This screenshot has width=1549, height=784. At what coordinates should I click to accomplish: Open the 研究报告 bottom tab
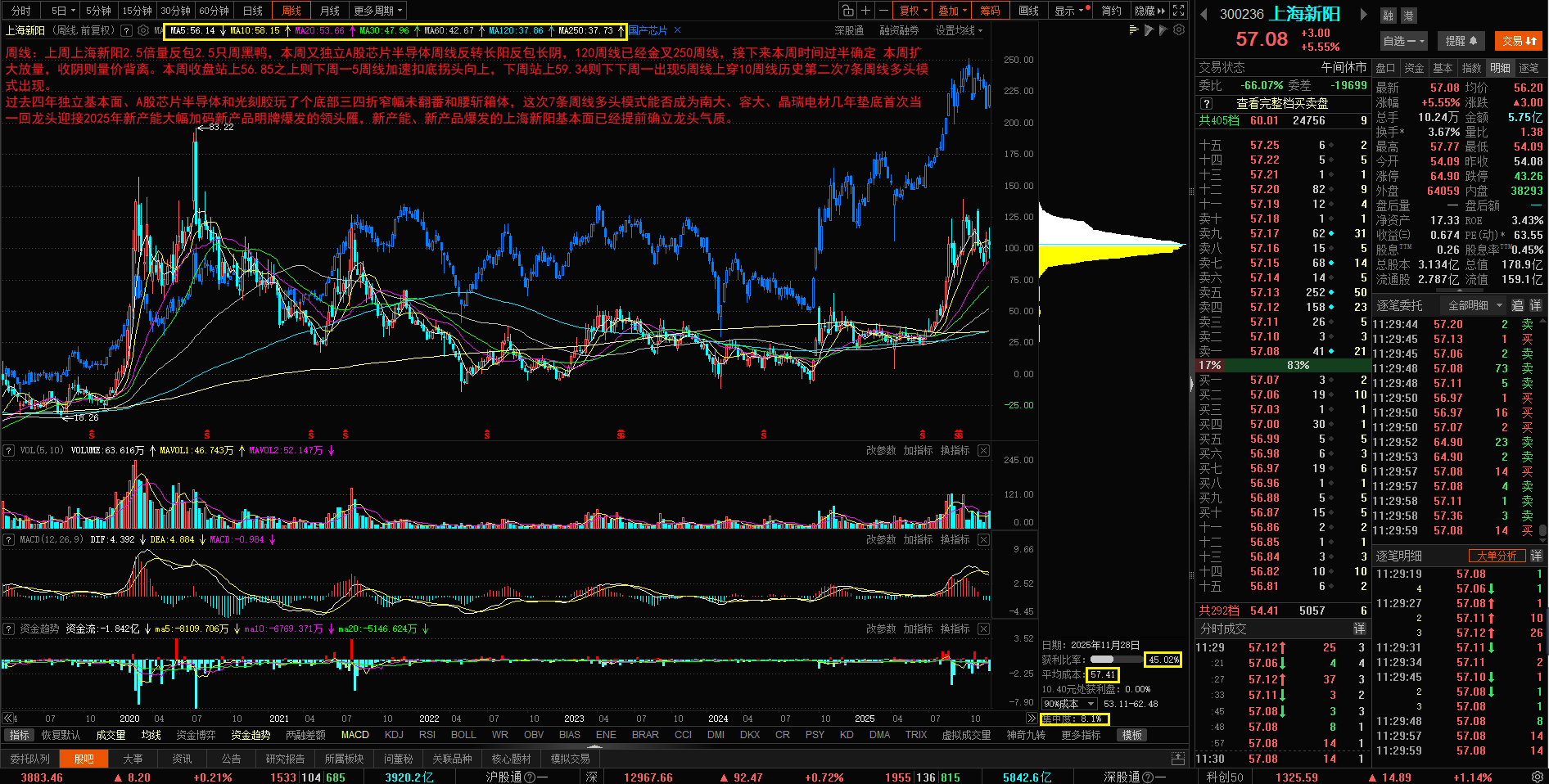click(285, 759)
